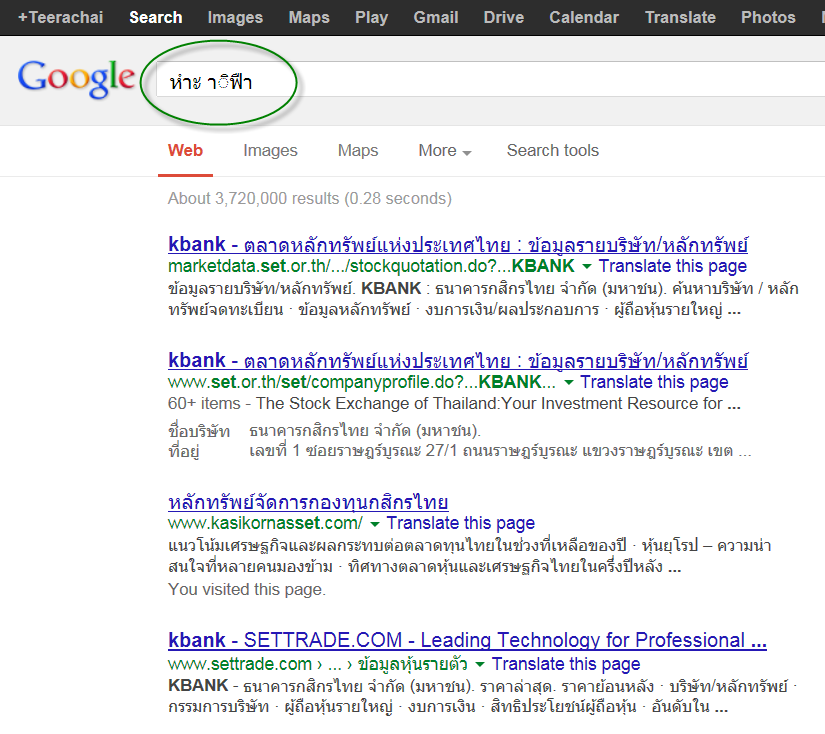Click the www.kasikornasset.com/ green URL

click(265, 524)
